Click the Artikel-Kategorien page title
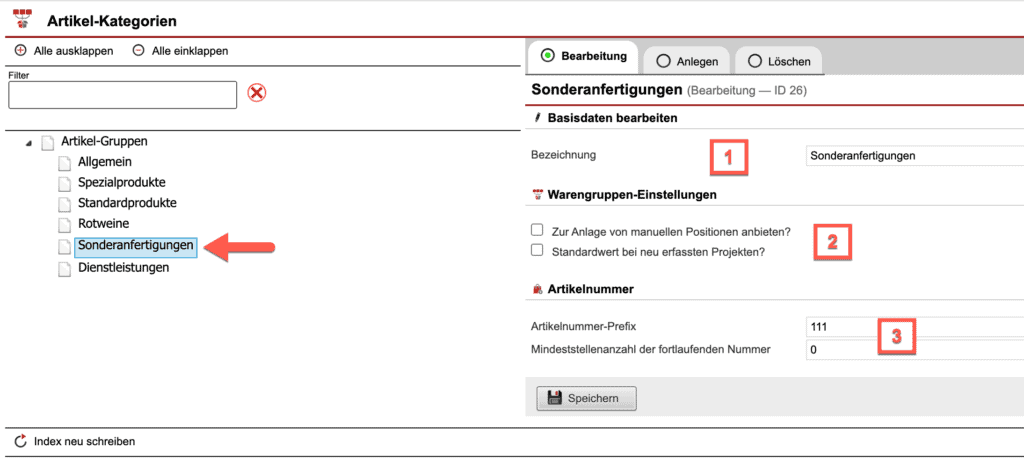 (x=112, y=21)
